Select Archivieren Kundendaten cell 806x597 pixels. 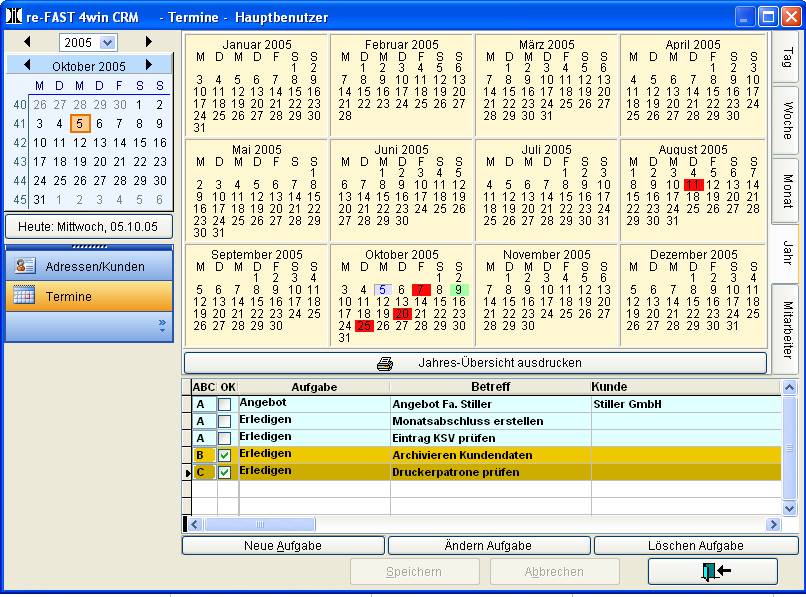490,455
